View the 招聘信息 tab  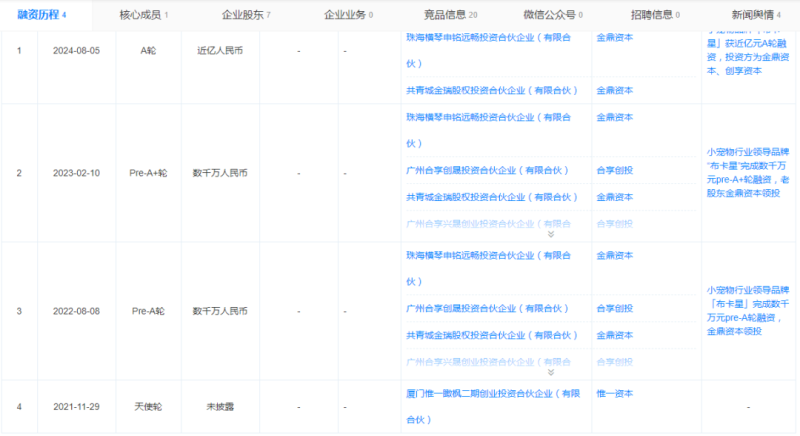[655, 15]
